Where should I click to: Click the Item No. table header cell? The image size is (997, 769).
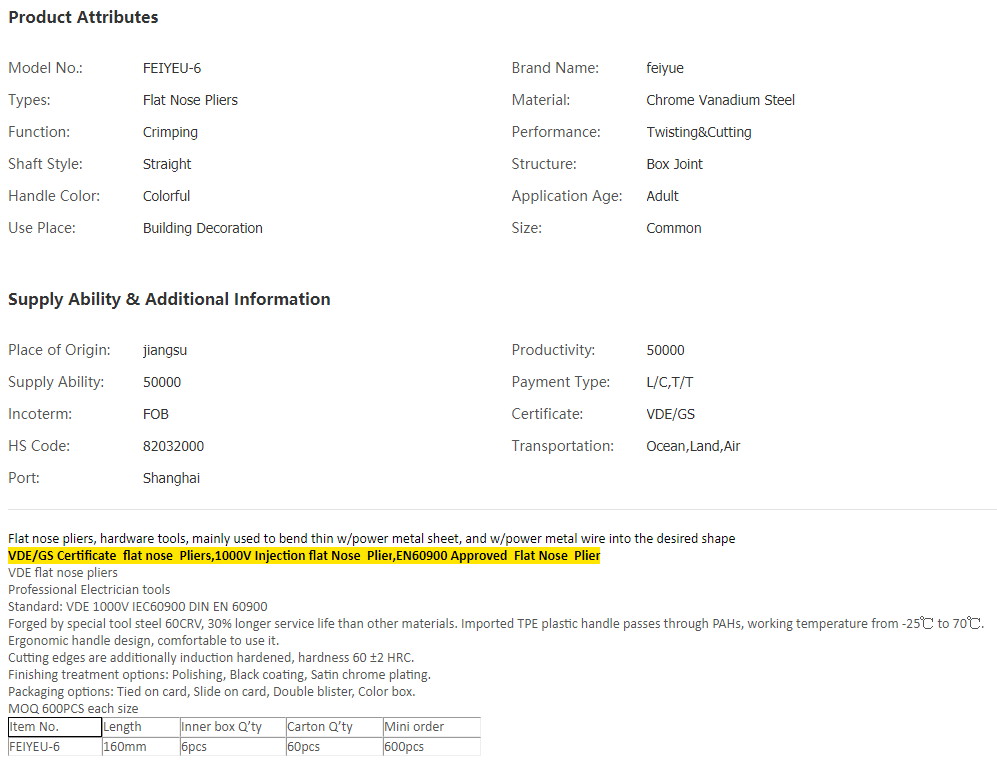pyautogui.click(x=54, y=727)
